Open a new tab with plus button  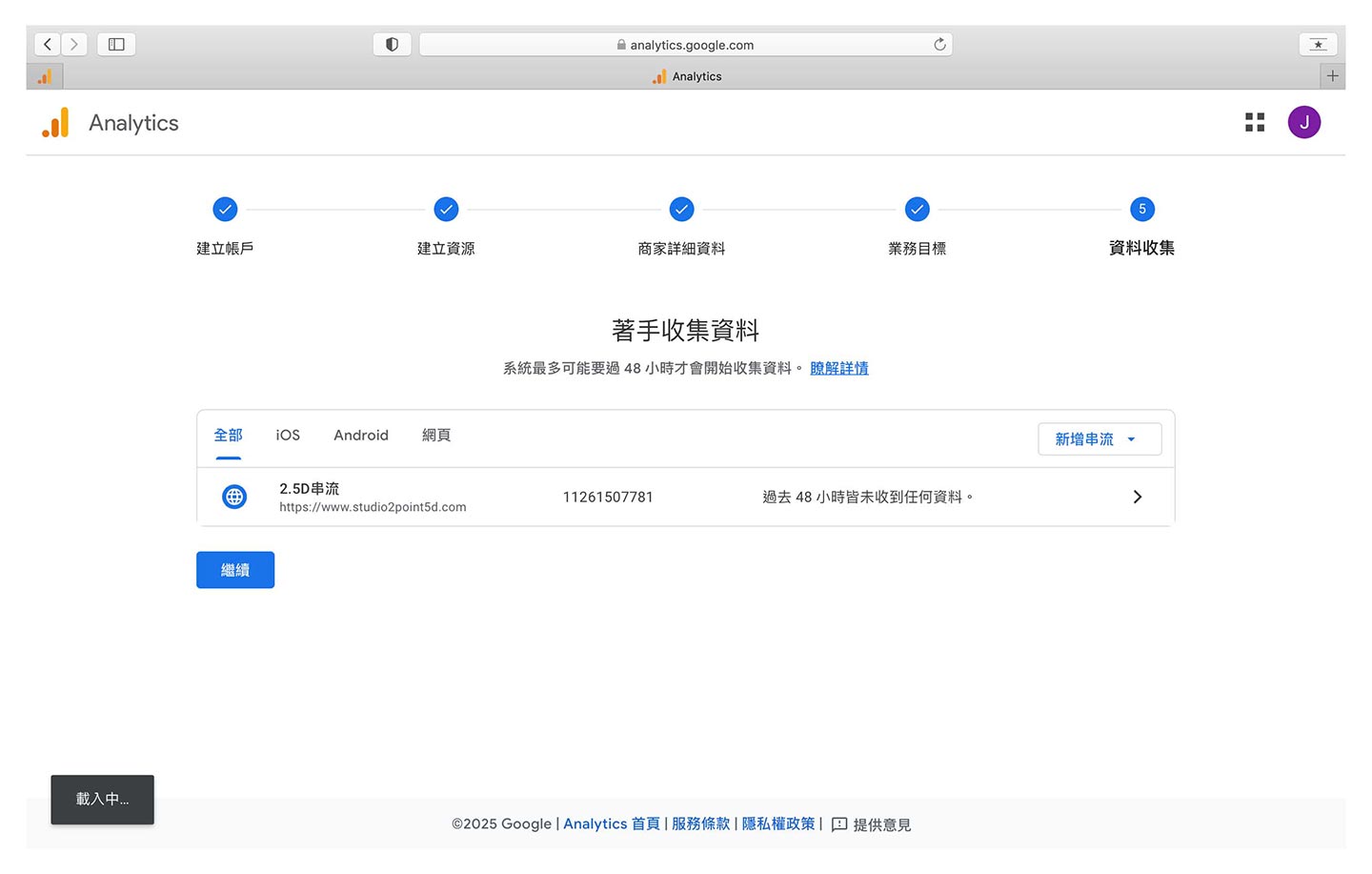(x=1332, y=76)
